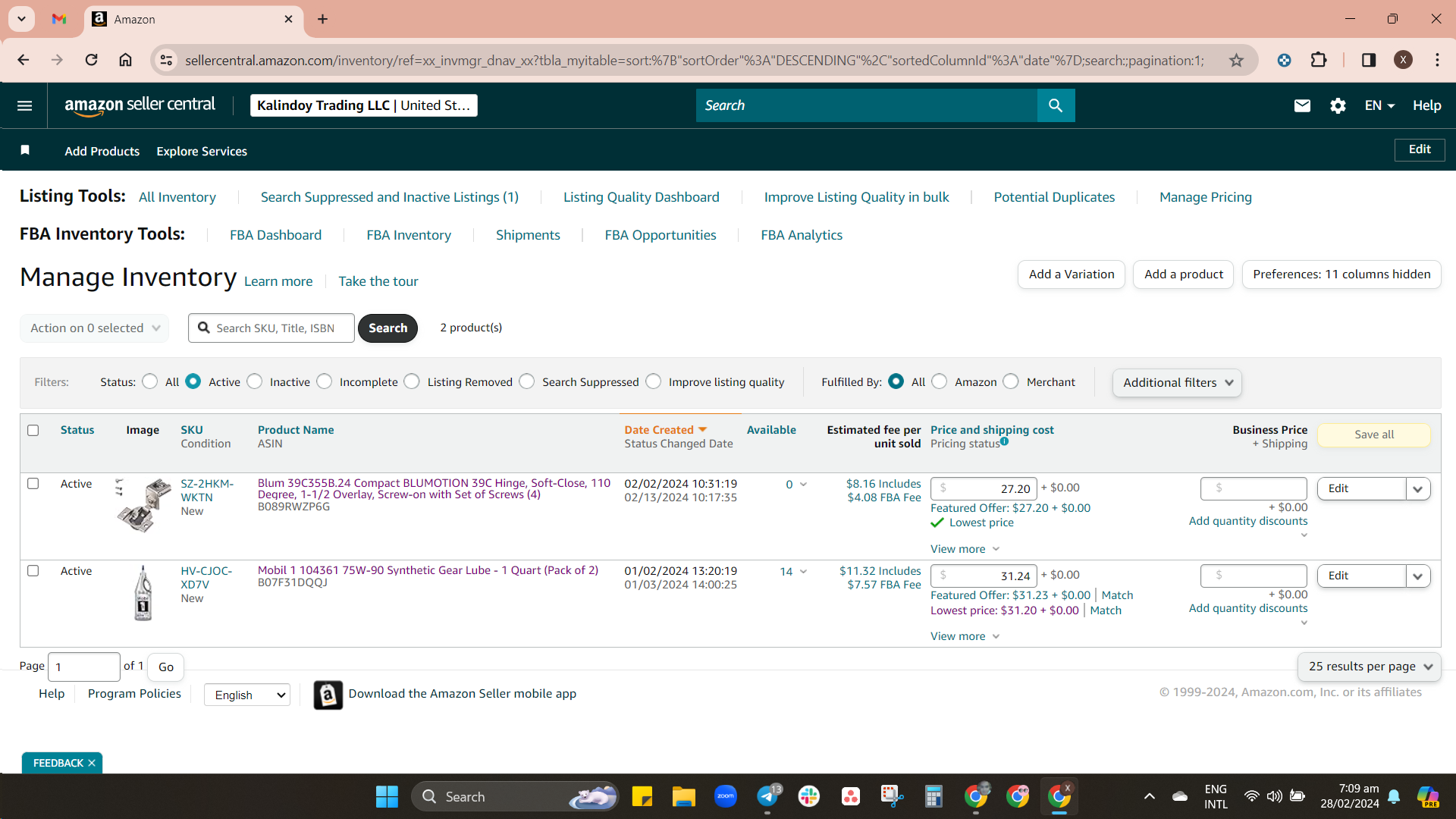This screenshot has width=1456, height=819.
Task: Click the Amazon Seller Central logo
Action: [x=140, y=105]
